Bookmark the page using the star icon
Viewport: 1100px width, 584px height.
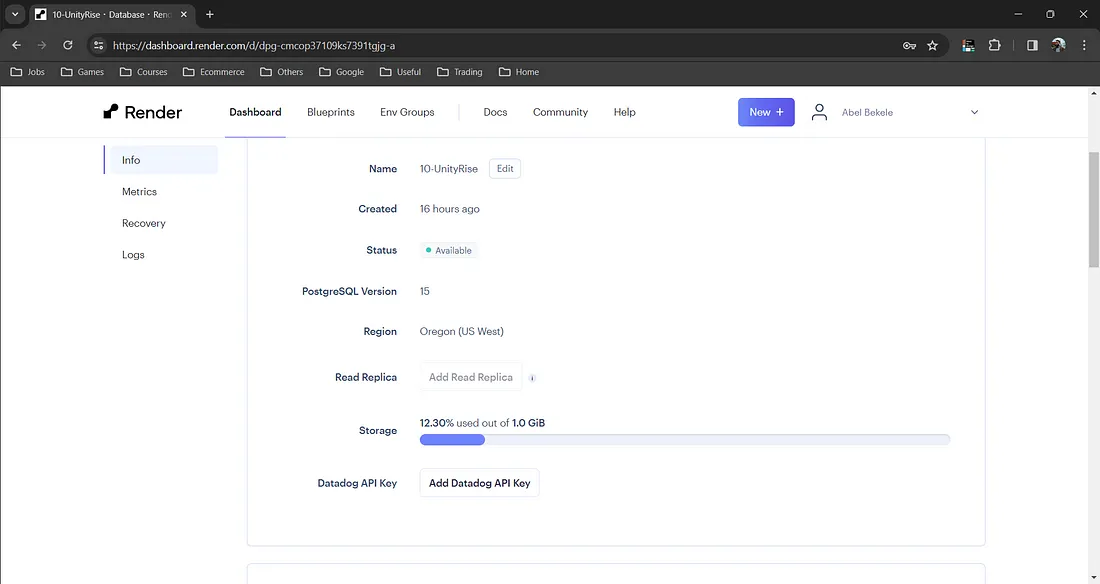(932, 45)
